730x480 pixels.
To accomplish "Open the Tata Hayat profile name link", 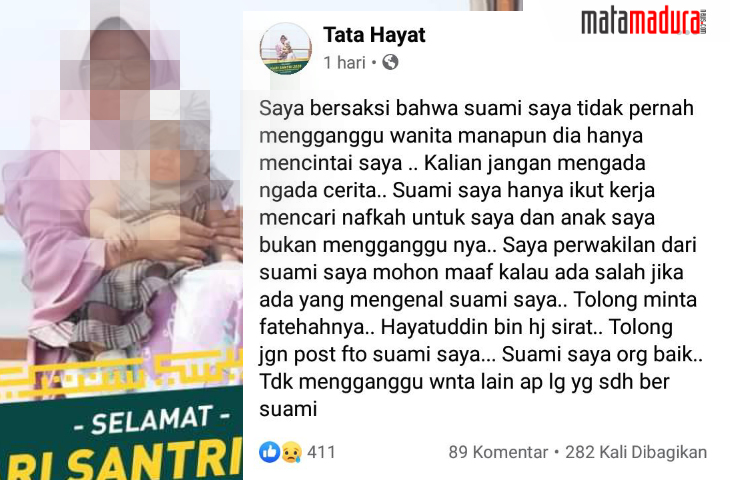I will coord(374,35).
